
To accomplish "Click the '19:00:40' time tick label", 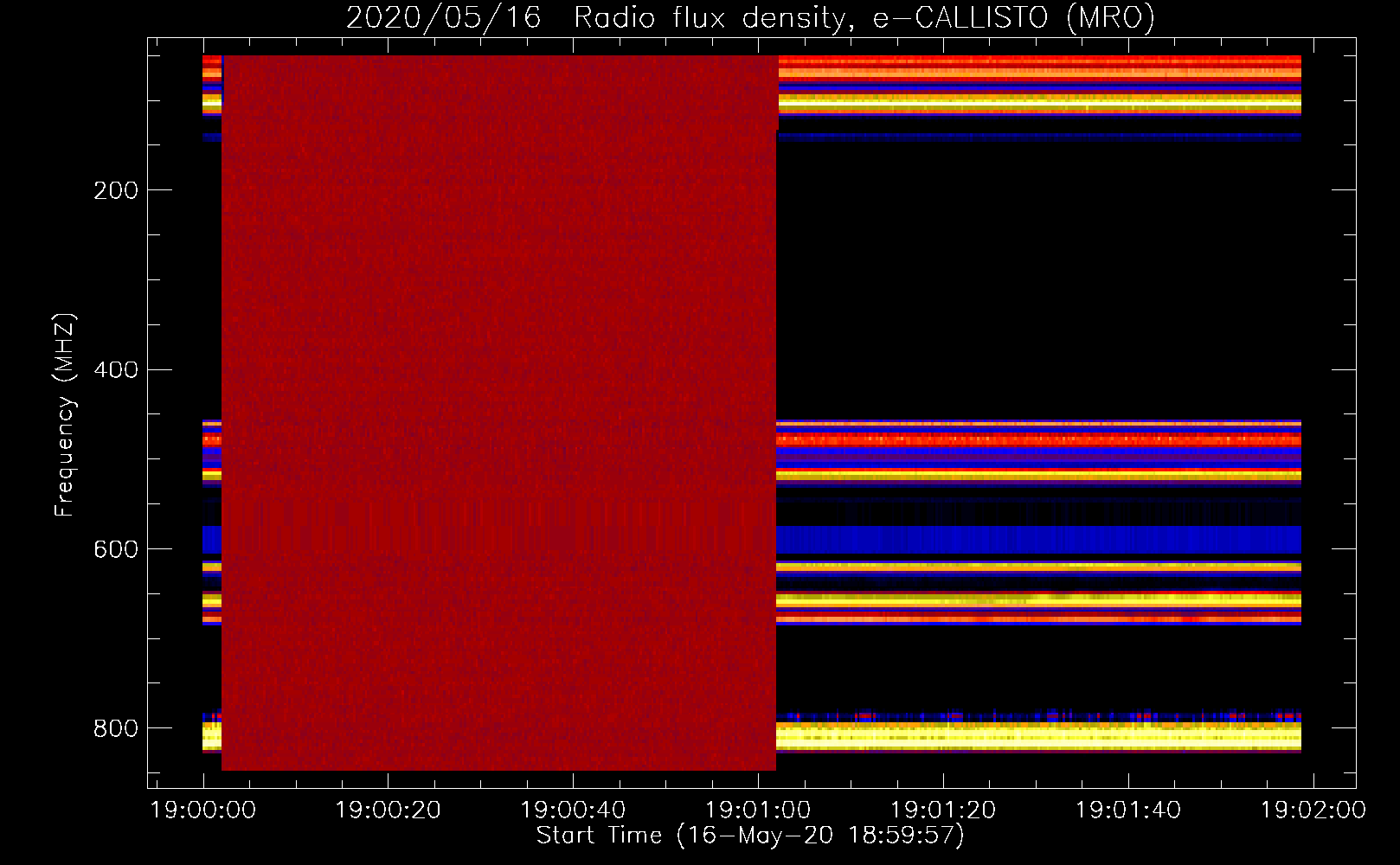I will 573,811.
